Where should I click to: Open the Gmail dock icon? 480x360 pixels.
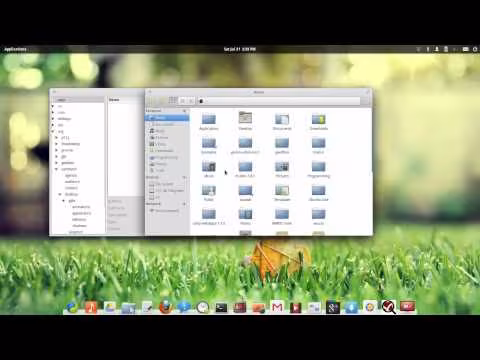[x=277, y=307]
